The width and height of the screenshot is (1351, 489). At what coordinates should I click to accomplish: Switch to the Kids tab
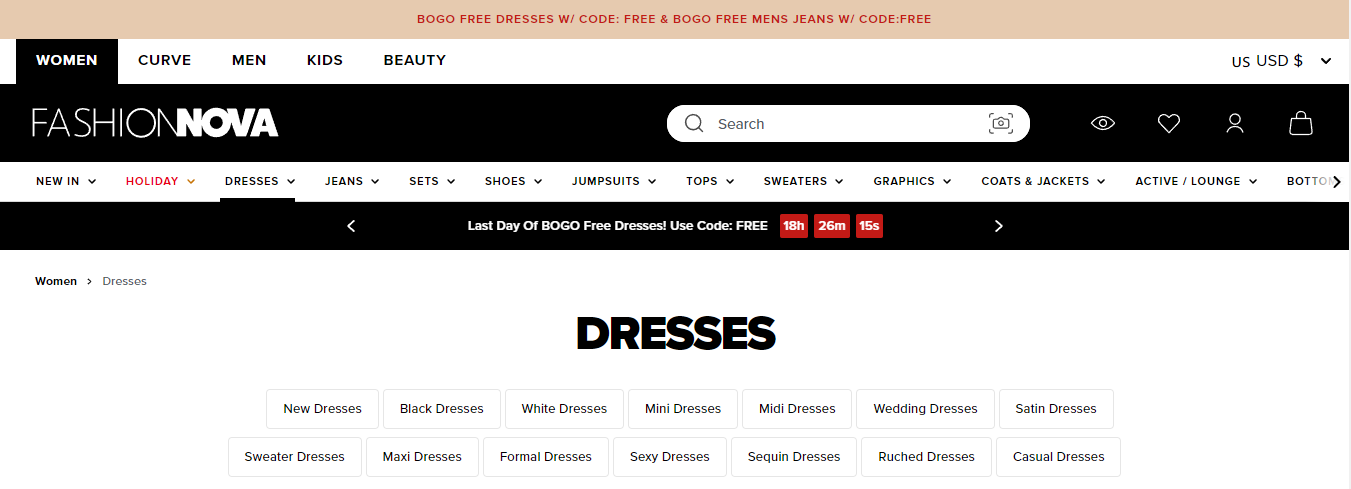325,61
